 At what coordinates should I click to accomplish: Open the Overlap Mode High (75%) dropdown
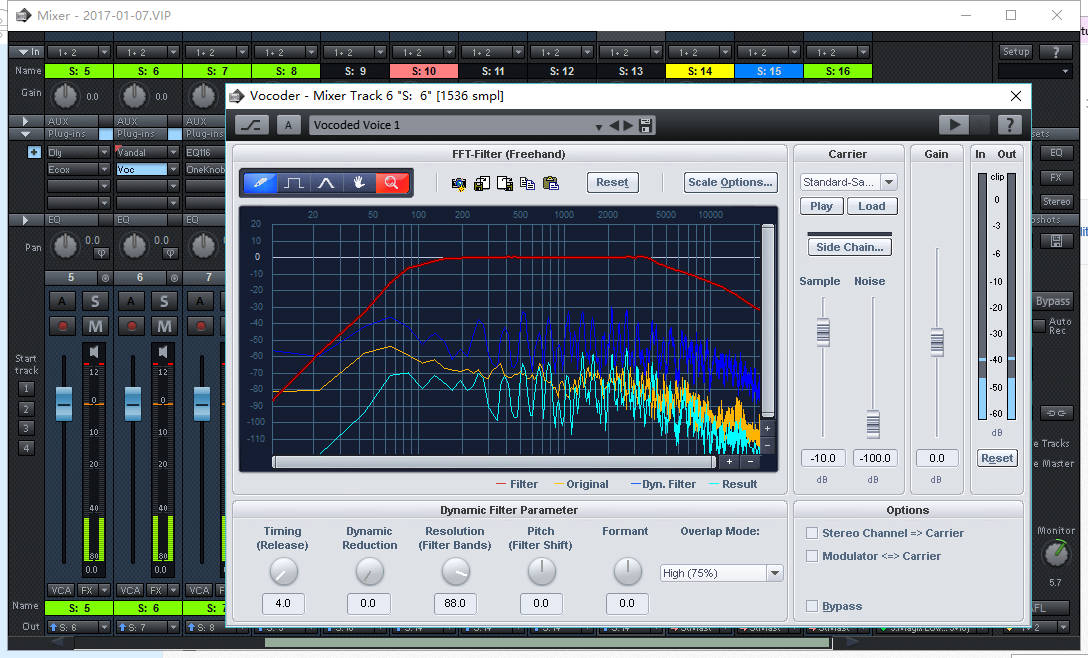(774, 573)
